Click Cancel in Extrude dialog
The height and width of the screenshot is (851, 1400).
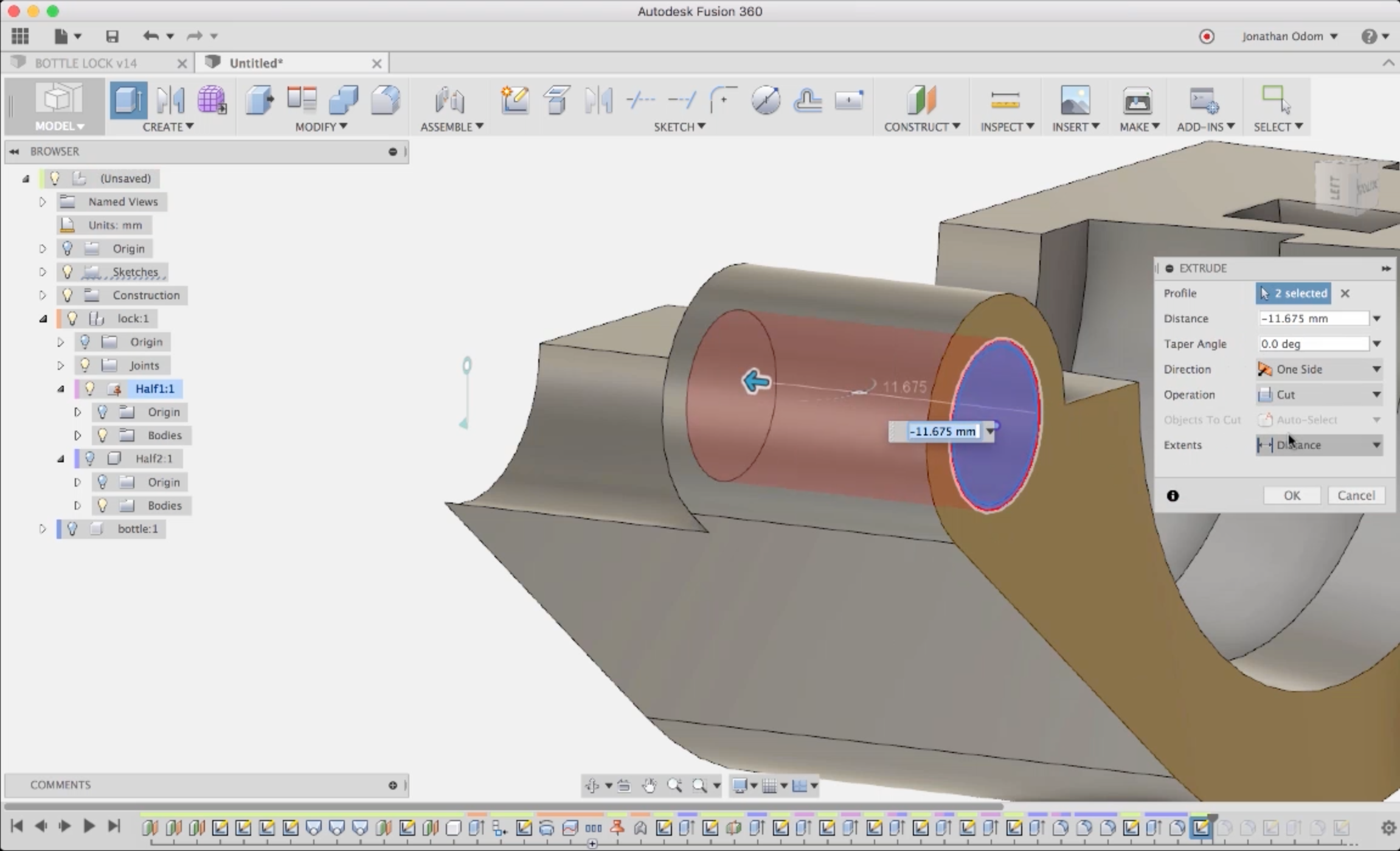coord(1356,495)
